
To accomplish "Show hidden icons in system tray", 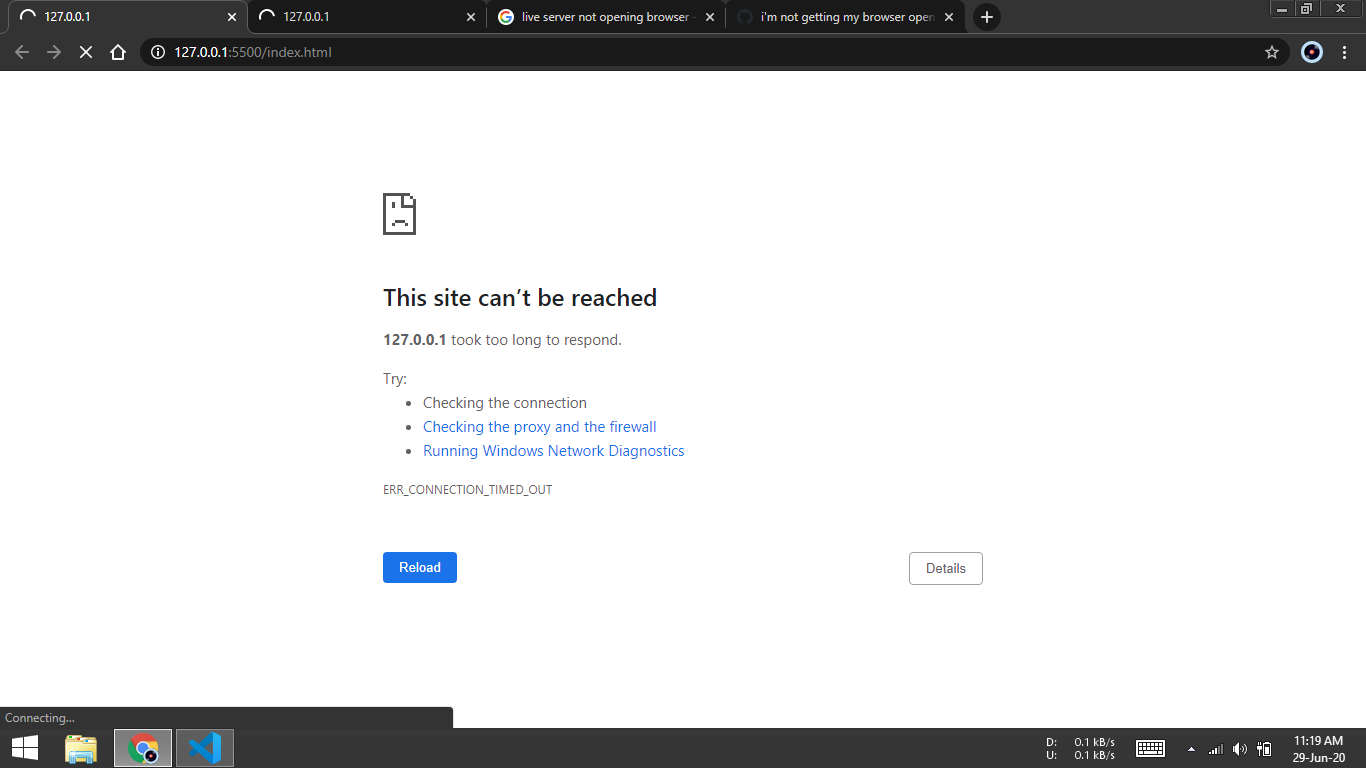I will click(x=1190, y=747).
